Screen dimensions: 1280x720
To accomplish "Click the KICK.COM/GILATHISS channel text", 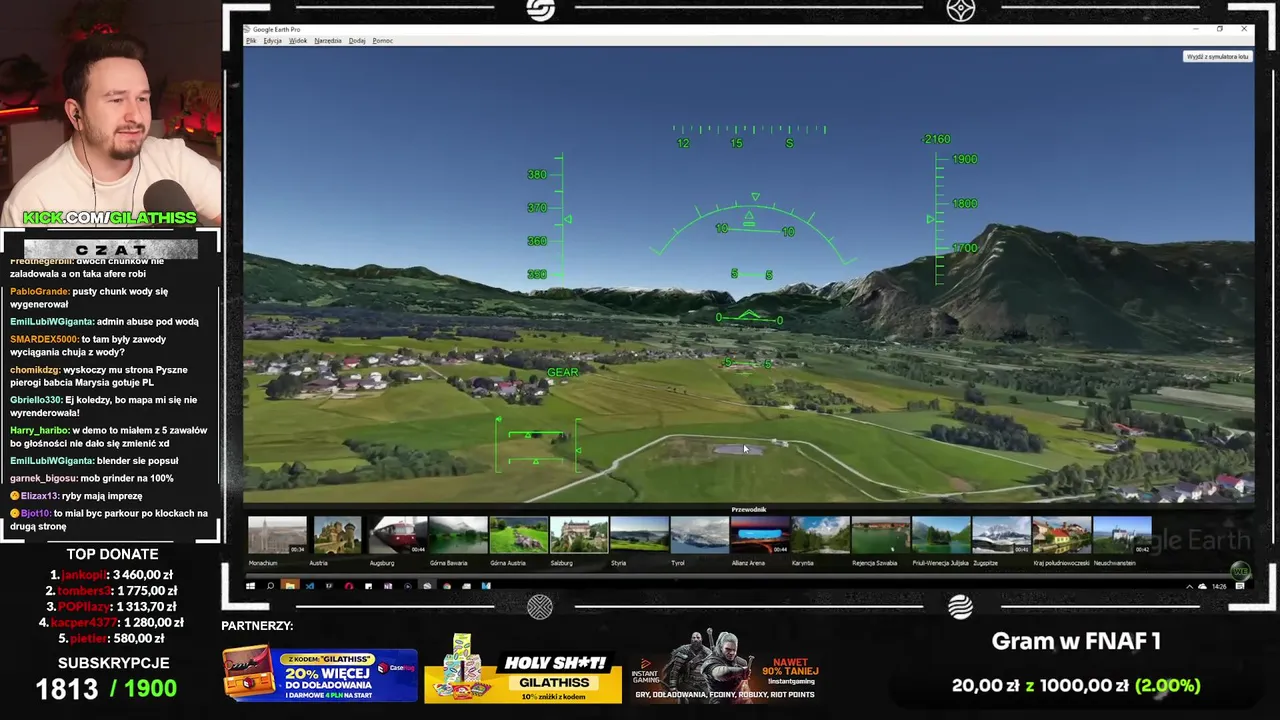I will [110, 218].
